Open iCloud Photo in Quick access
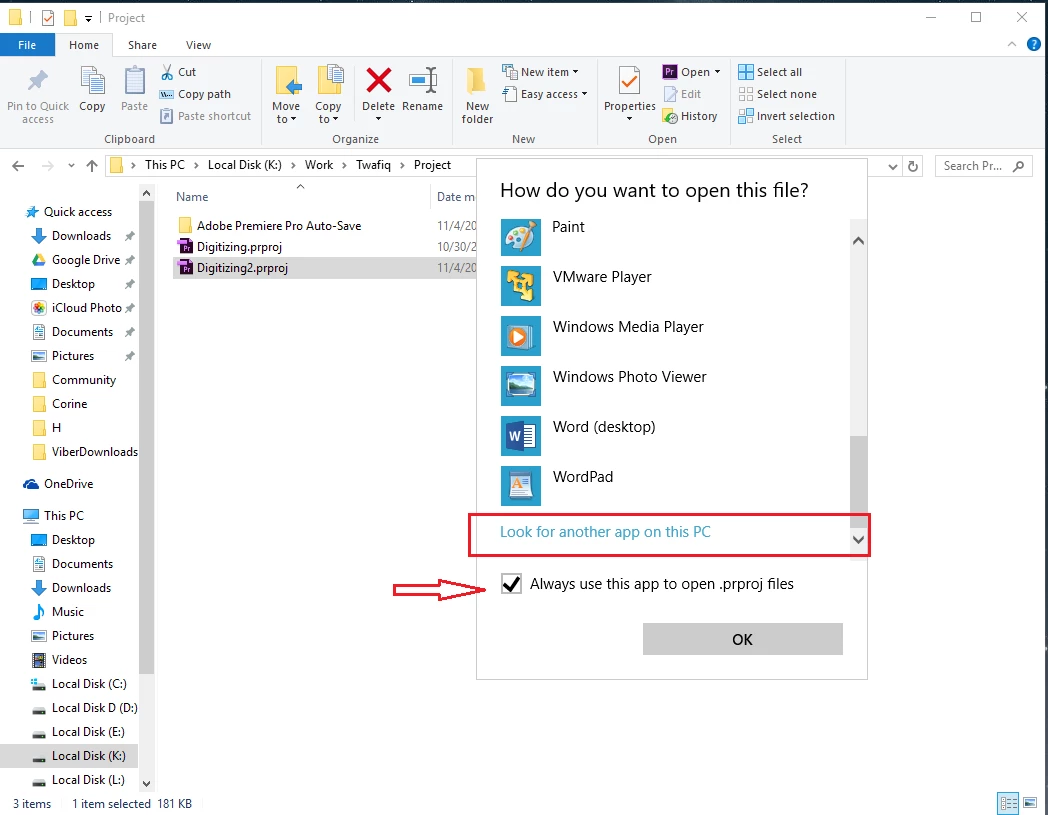This screenshot has width=1048, height=815. tap(86, 308)
